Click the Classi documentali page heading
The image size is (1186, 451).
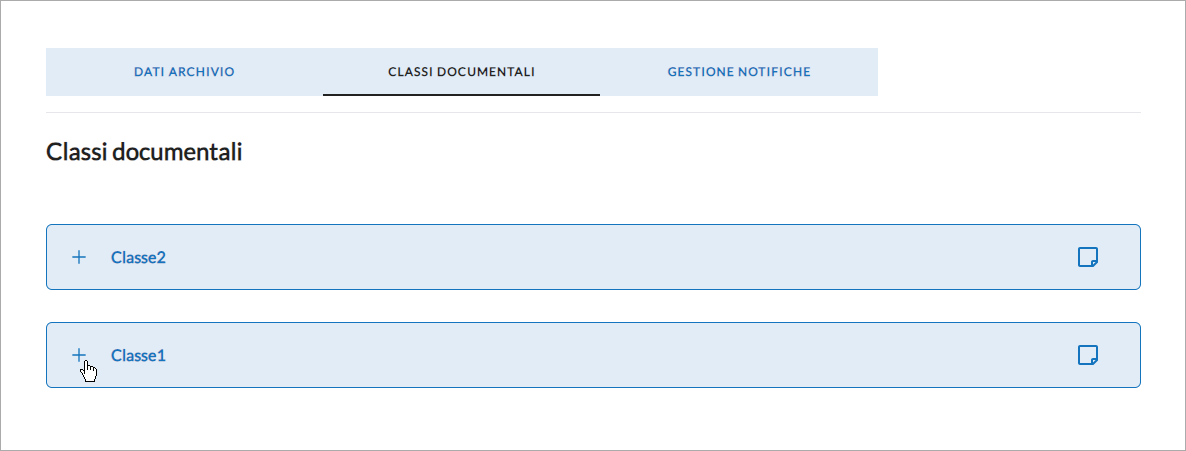144,152
